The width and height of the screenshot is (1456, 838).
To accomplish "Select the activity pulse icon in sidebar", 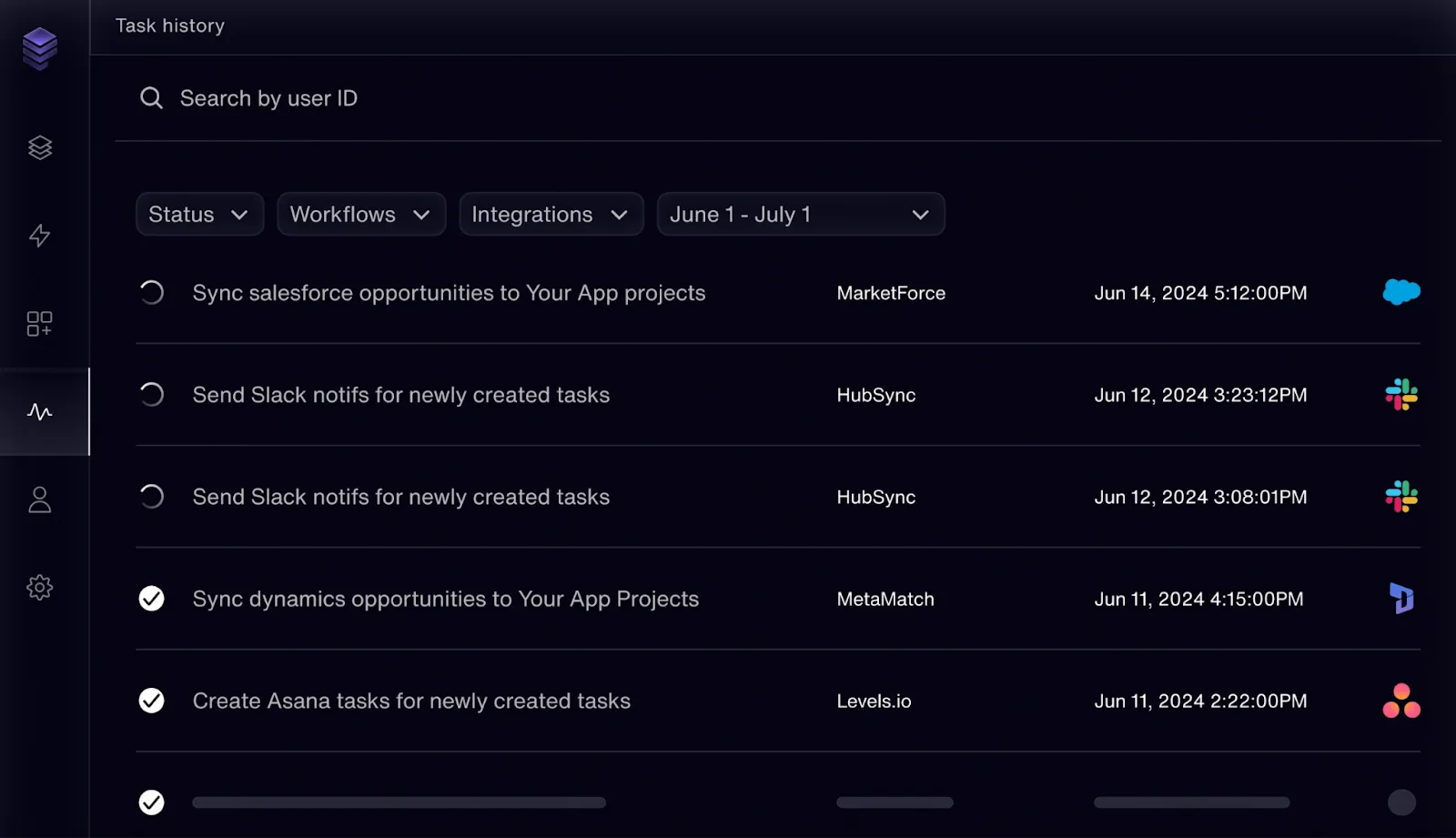I will tap(39, 412).
